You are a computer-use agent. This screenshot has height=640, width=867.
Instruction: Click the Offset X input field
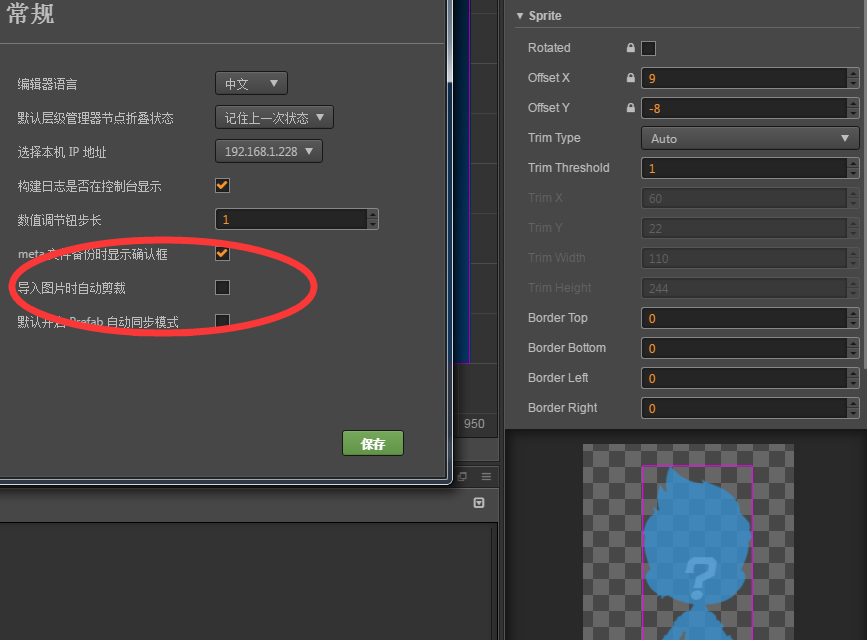click(x=744, y=78)
